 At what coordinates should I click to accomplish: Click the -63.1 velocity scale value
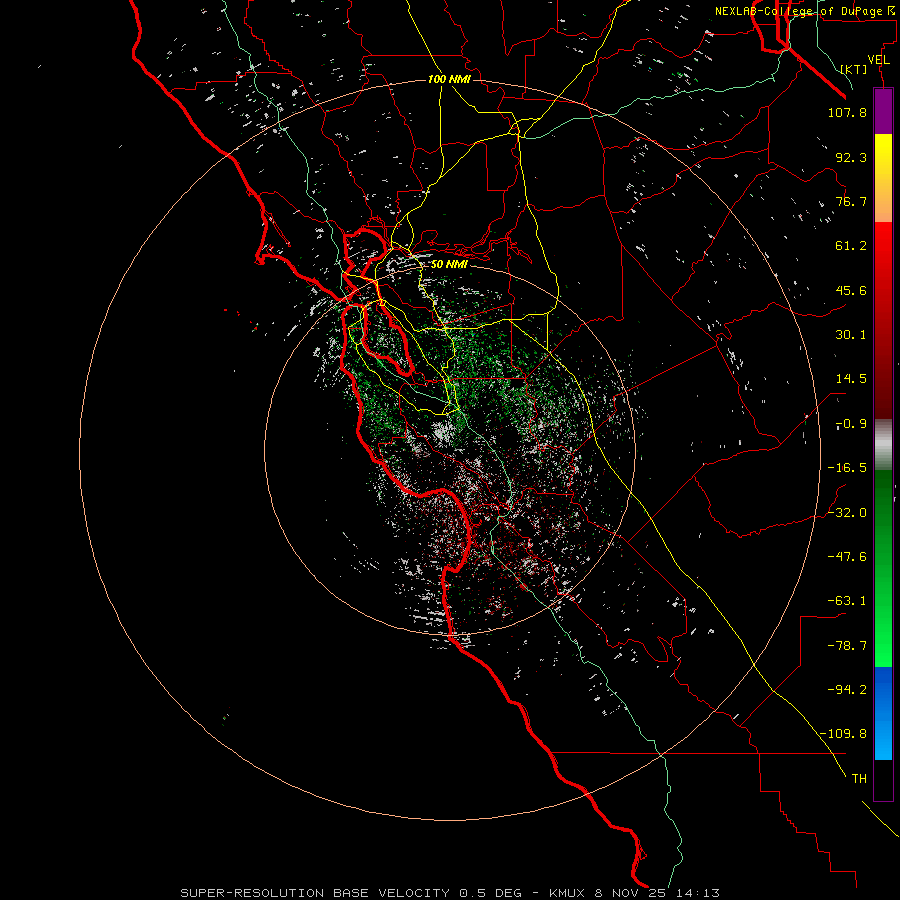coord(847,601)
